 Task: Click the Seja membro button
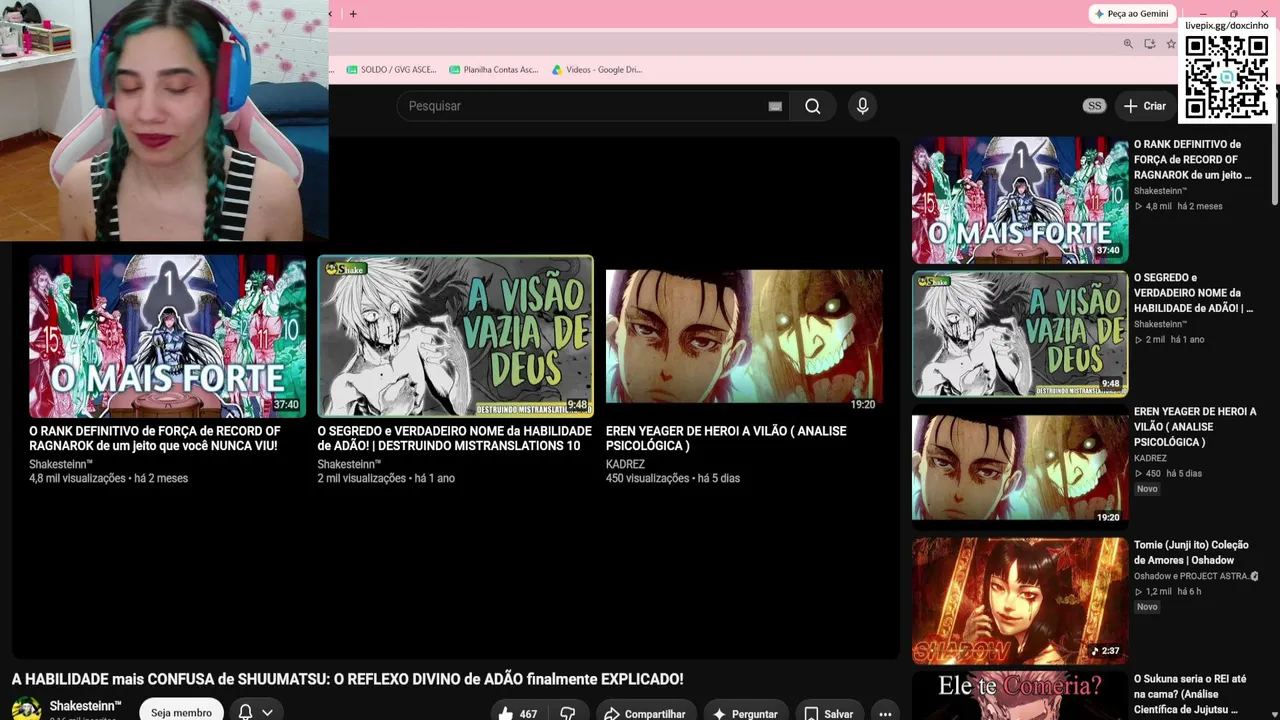(x=181, y=711)
